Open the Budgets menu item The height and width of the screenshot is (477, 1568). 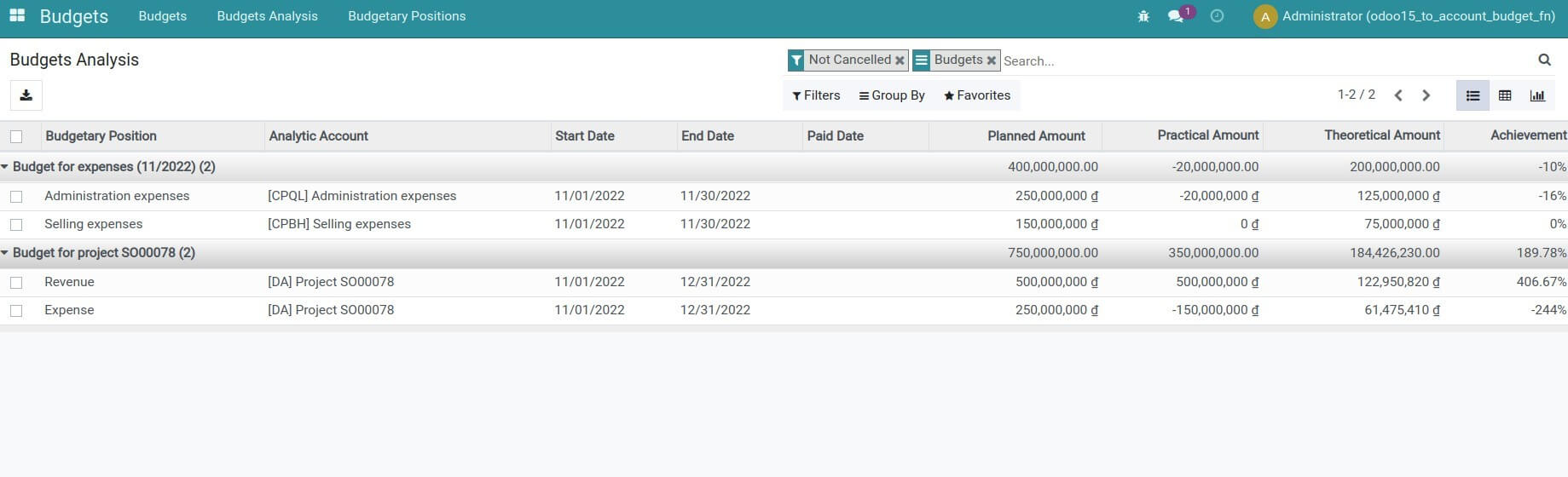(162, 16)
